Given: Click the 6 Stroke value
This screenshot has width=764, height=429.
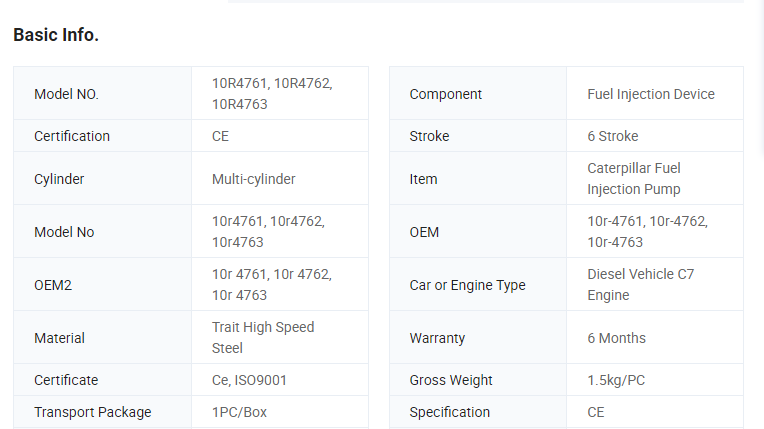Looking at the screenshot, I should coord(612,136).
